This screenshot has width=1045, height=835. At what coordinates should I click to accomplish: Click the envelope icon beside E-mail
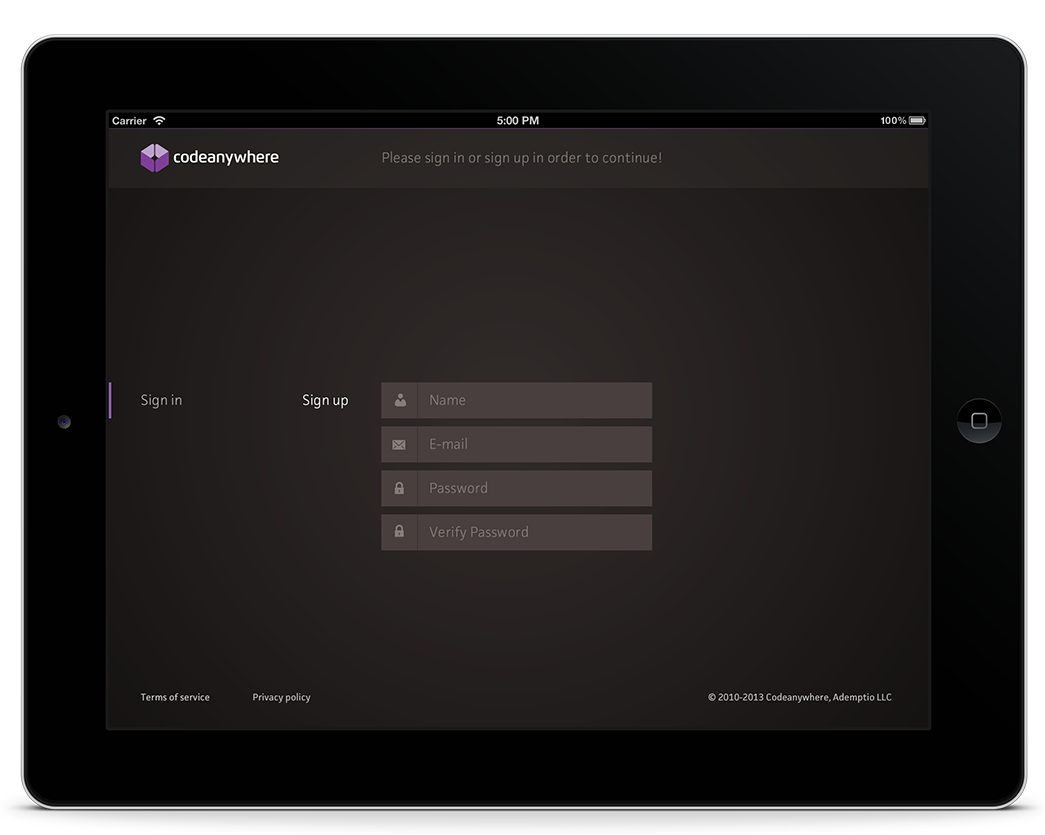coord(399,445)
